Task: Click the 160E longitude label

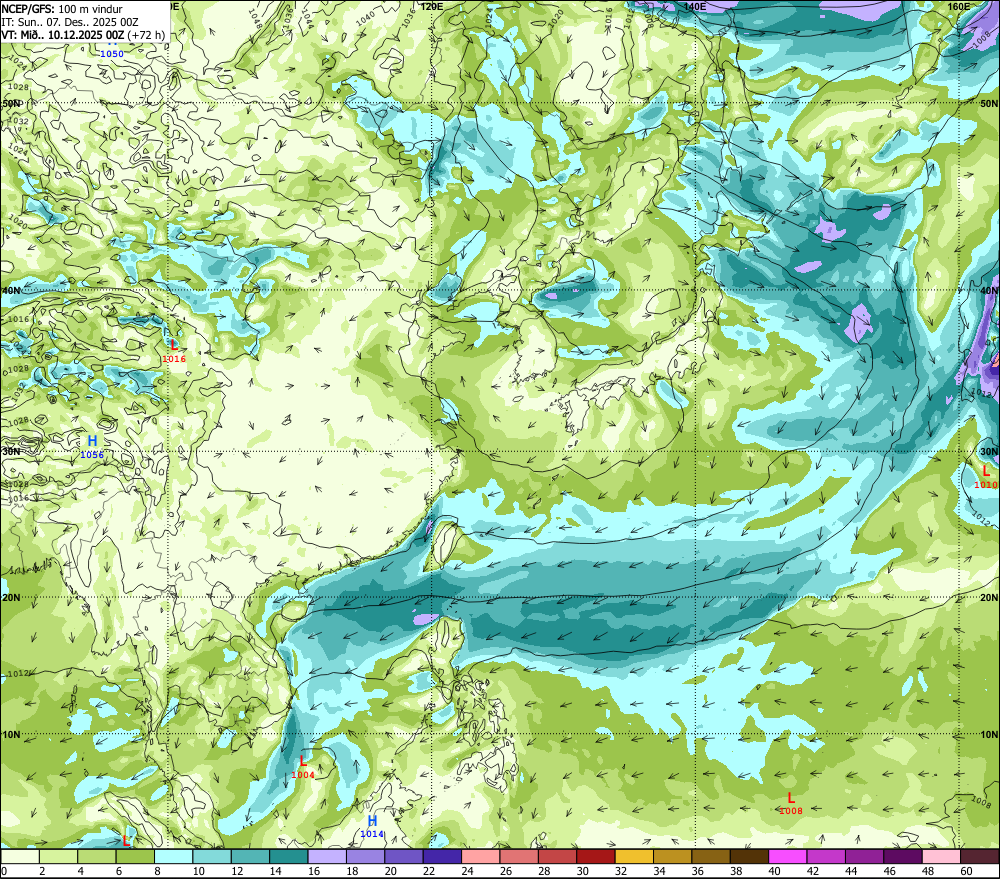Action: click(959, 6)
